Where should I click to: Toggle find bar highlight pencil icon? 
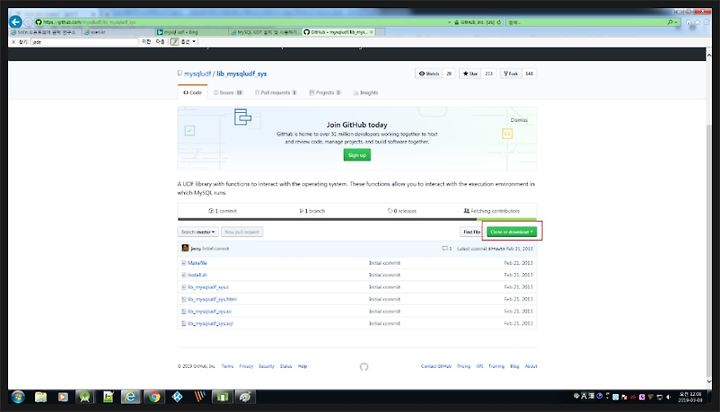click(x=174, y=42)
